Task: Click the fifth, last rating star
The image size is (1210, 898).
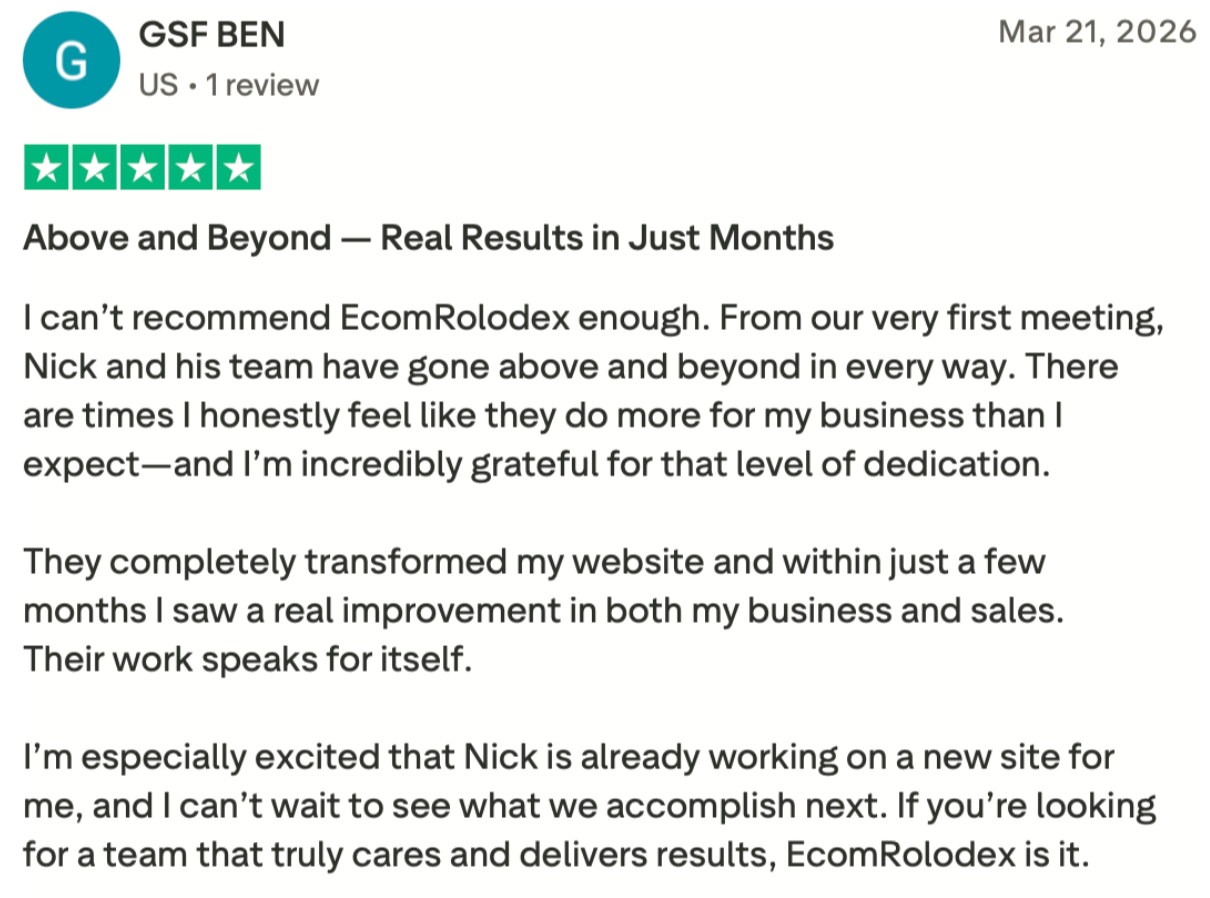Action: pyautogui.click(x=238, y=168)
